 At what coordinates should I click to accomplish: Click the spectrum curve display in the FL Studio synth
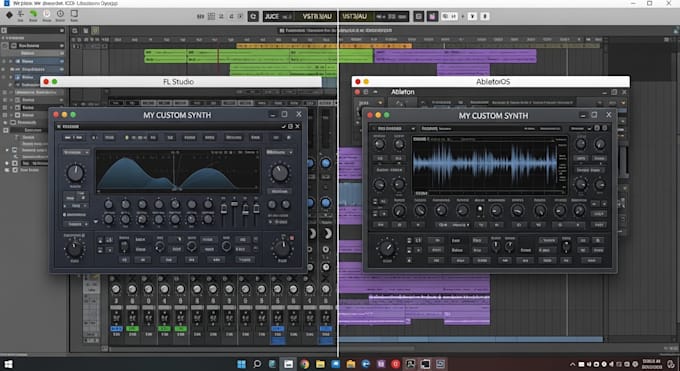(x=177, y=171)
